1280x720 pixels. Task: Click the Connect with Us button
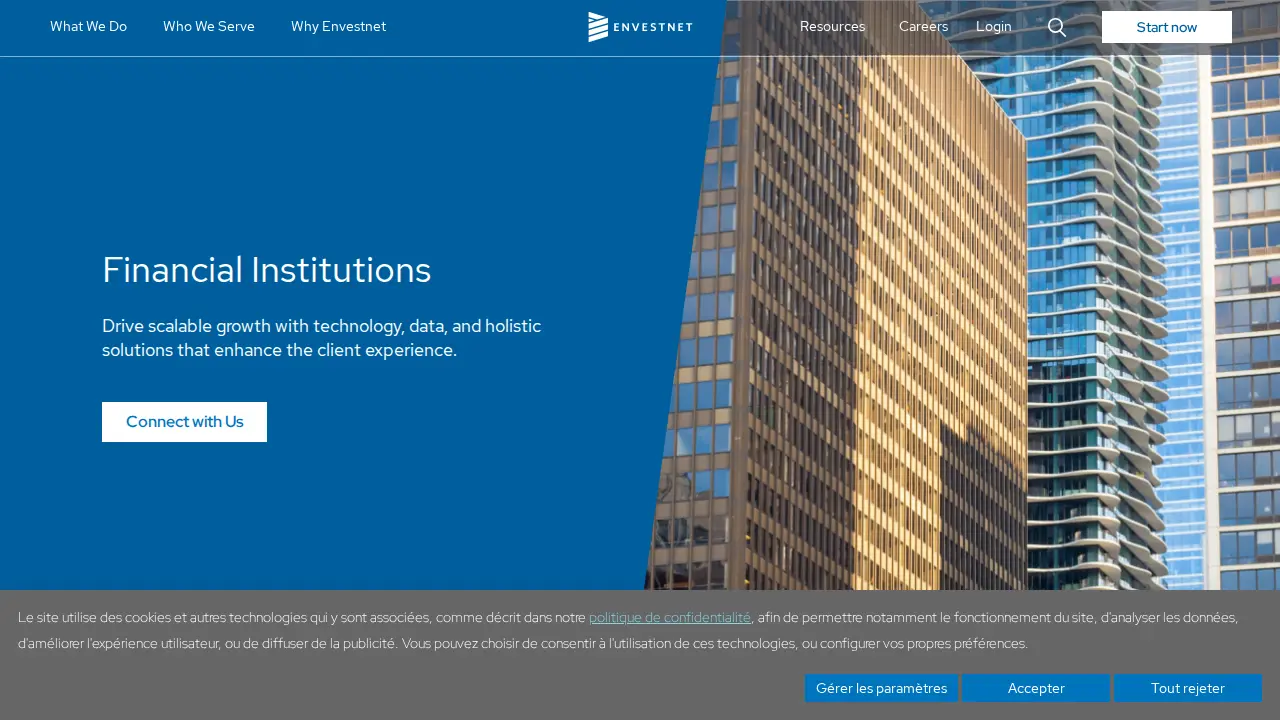pos(184,422)
